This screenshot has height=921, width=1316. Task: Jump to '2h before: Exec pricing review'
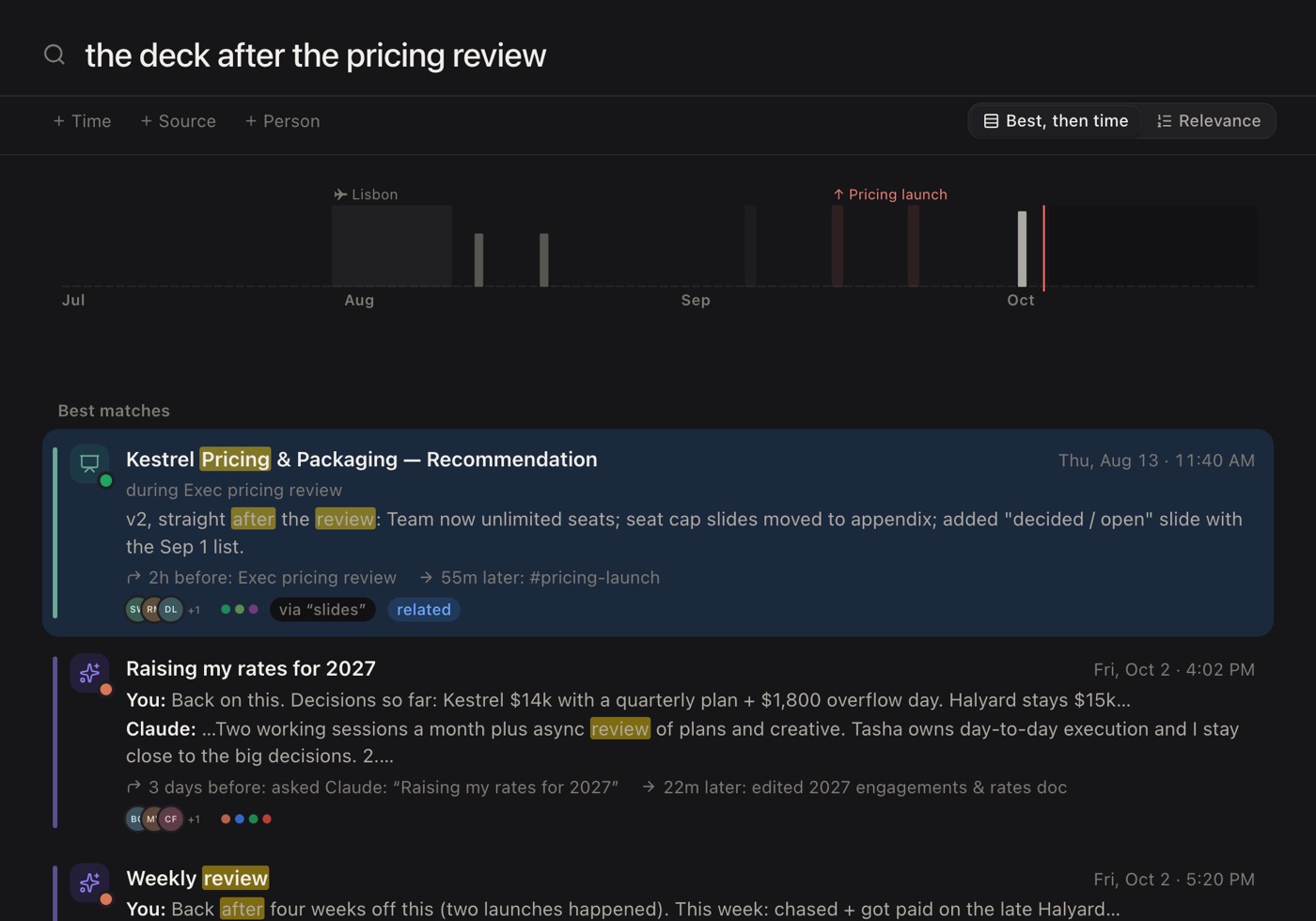pyautogui.click(x=261, y=578)
